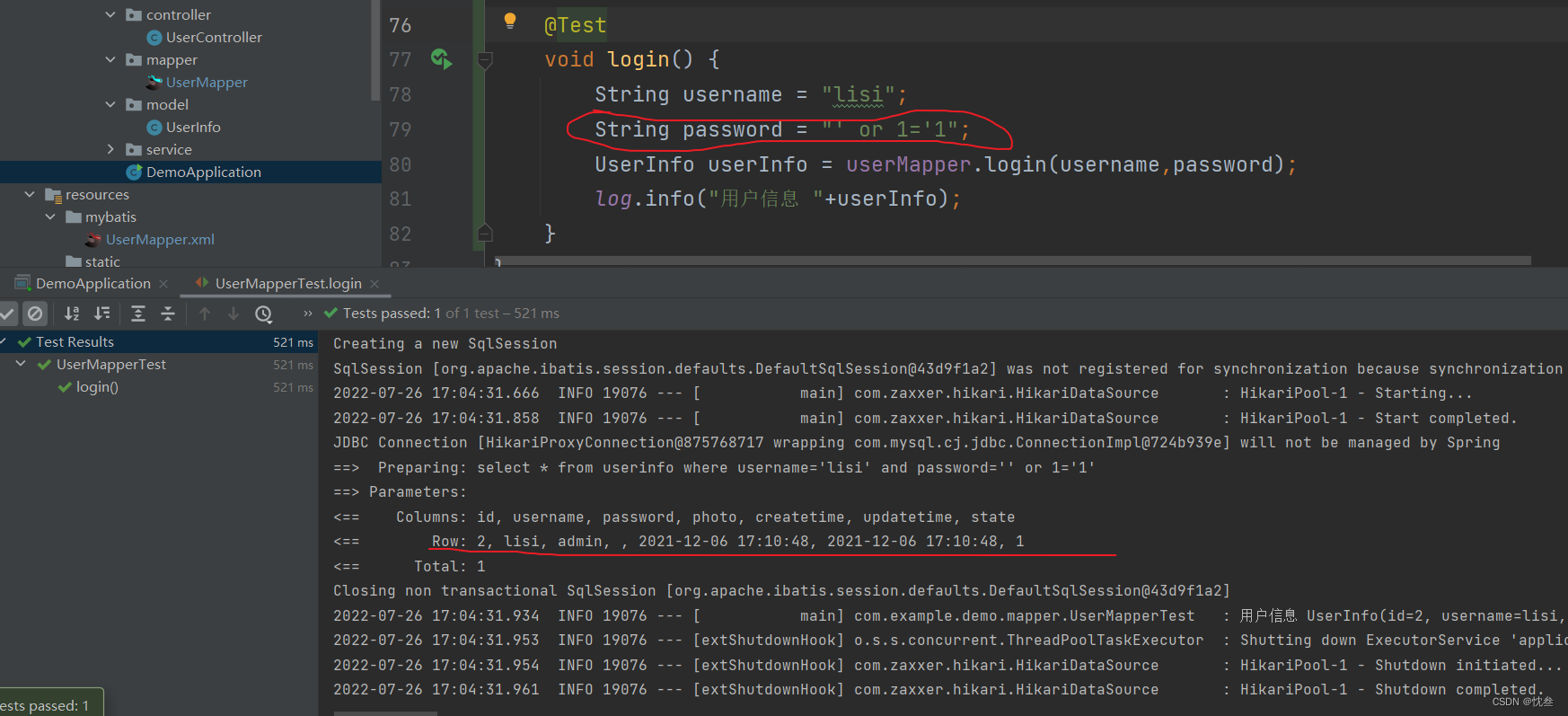Image resolution: width=1568 pixels, height=716 pixels.
Task: Collapse the controller folder
Action: 110,14
